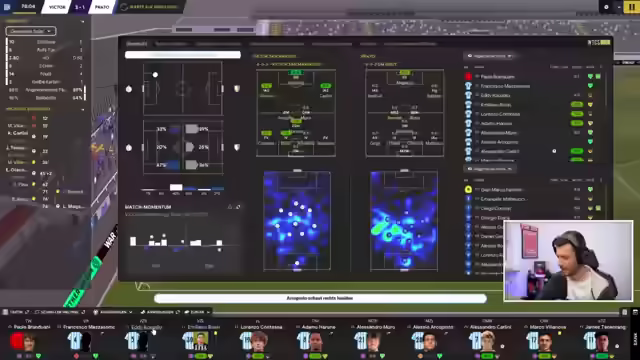Open the Taktik button in the bottom toolbar
The height and width of the screenshot is (360, 640).
(16, 312)
